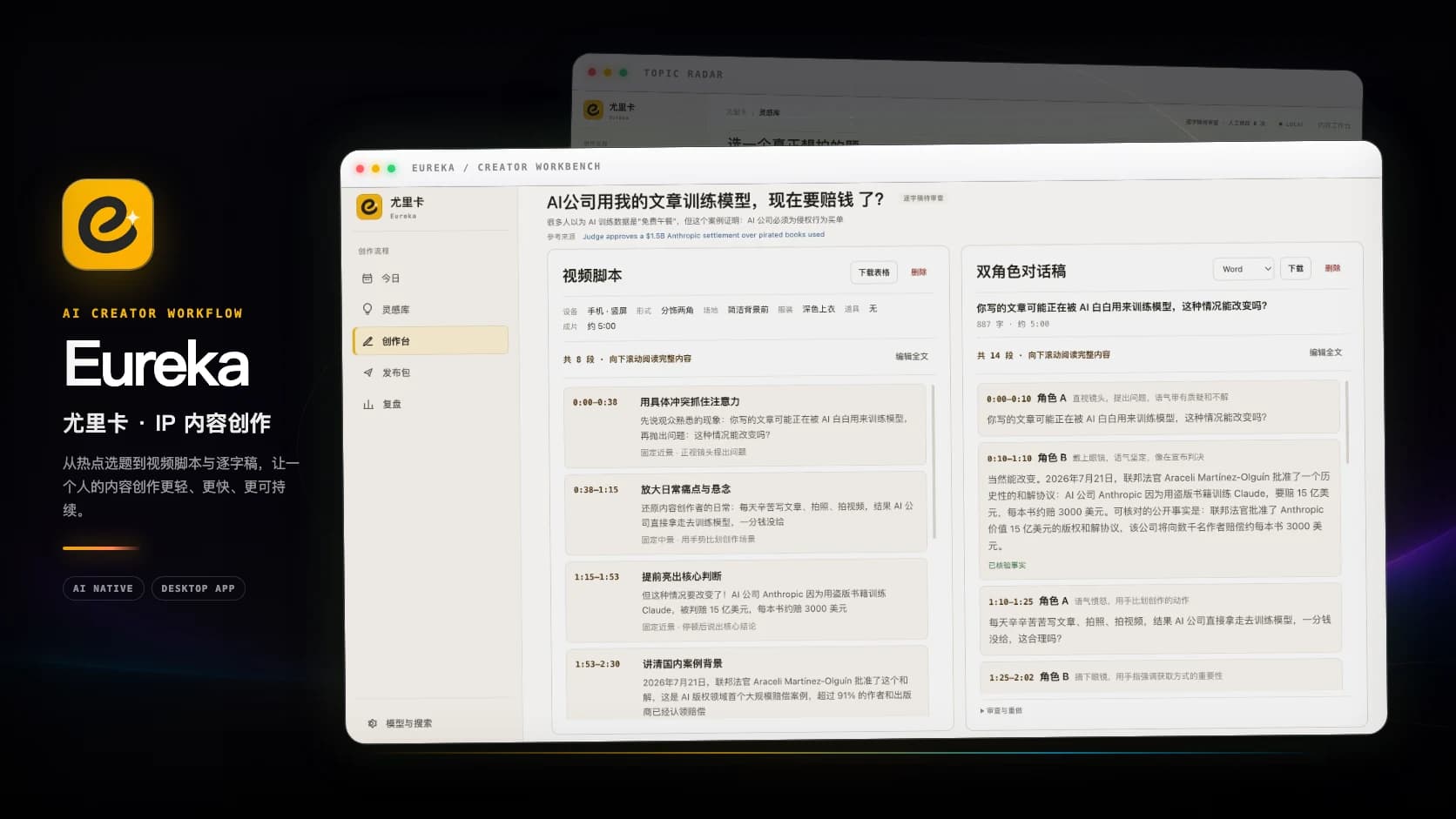Select the 创作台 pencil icon

coord(367,341)
